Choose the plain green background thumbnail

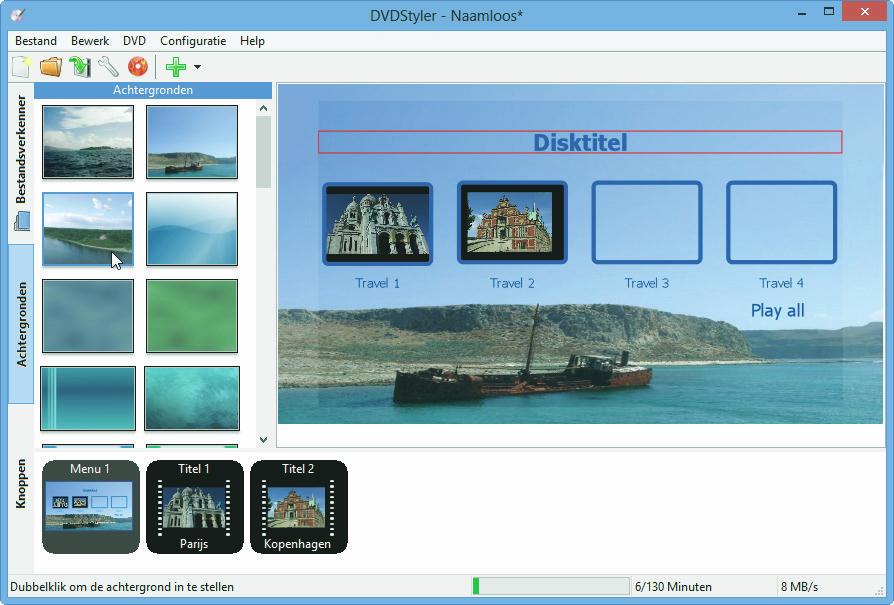(x=191, y=316)
